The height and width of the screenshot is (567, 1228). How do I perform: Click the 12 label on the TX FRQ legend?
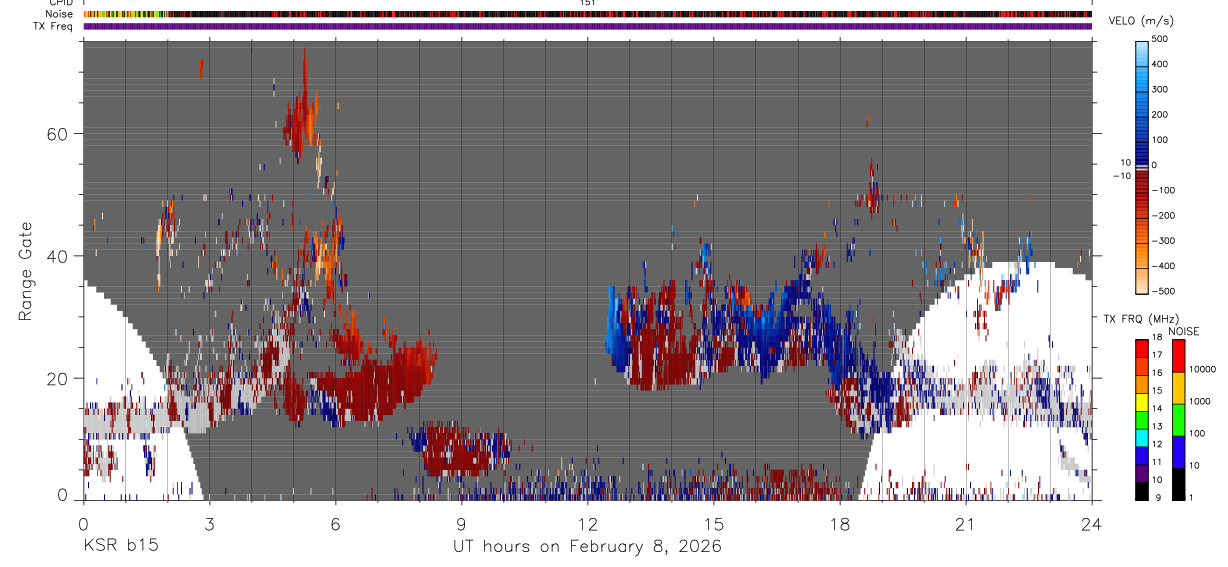[1157, 444]
